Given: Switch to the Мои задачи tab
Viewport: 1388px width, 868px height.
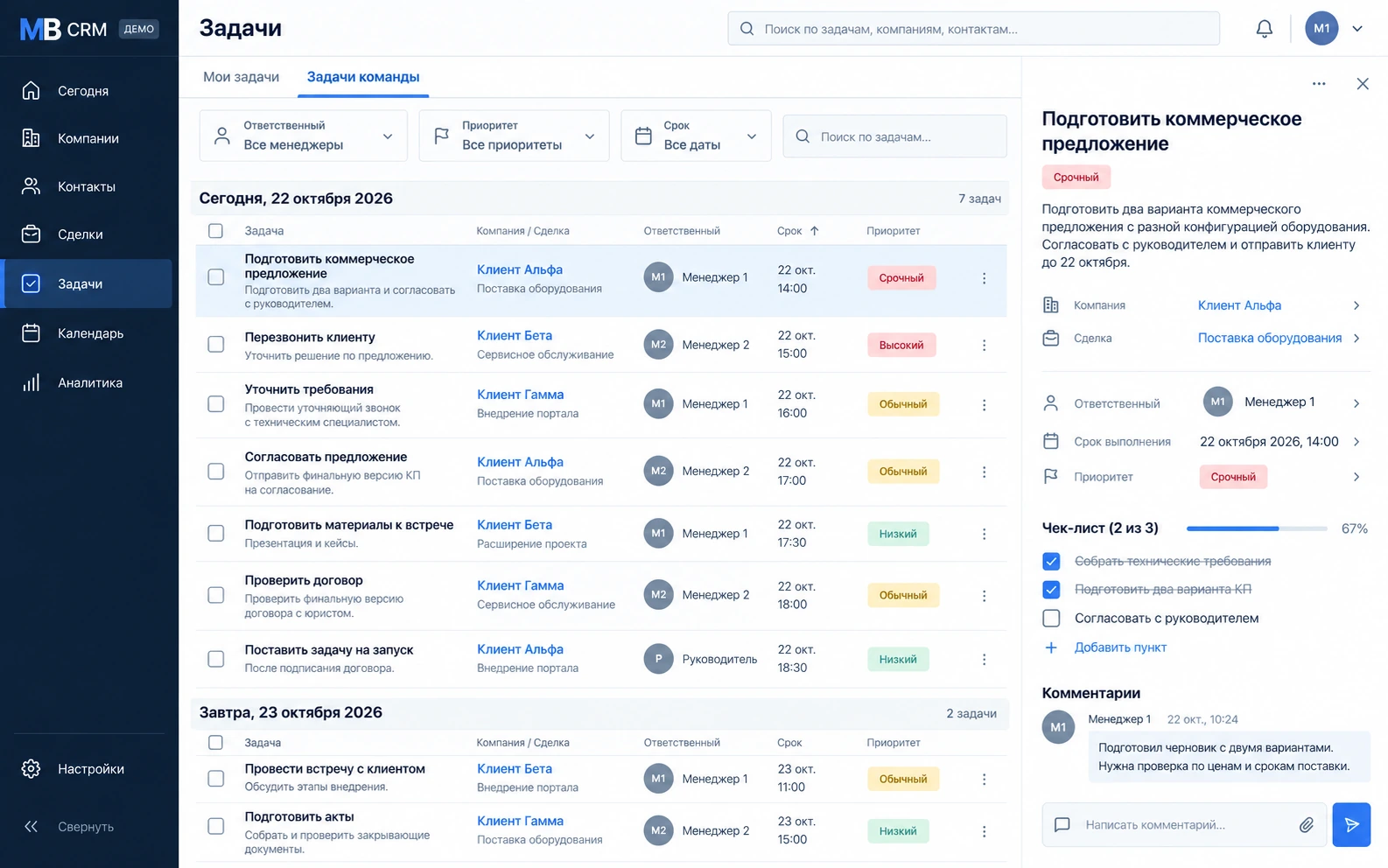Looking at the screenshot, I should tap(242, 77).
